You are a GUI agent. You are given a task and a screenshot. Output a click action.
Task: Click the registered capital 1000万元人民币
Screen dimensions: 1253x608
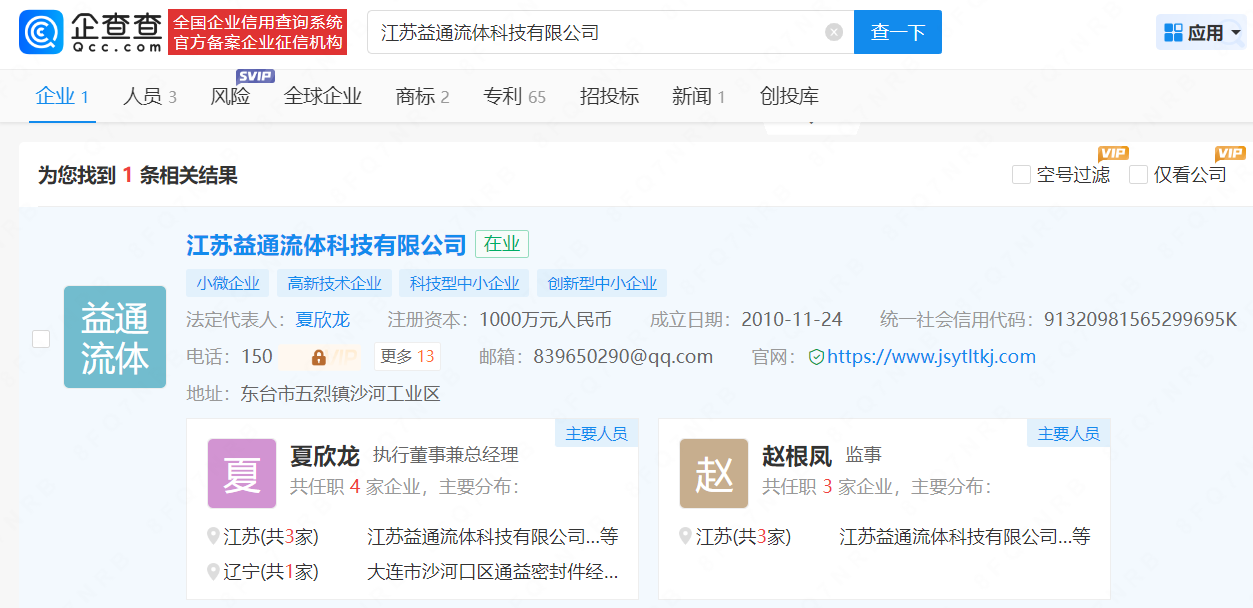click(545, 320)
